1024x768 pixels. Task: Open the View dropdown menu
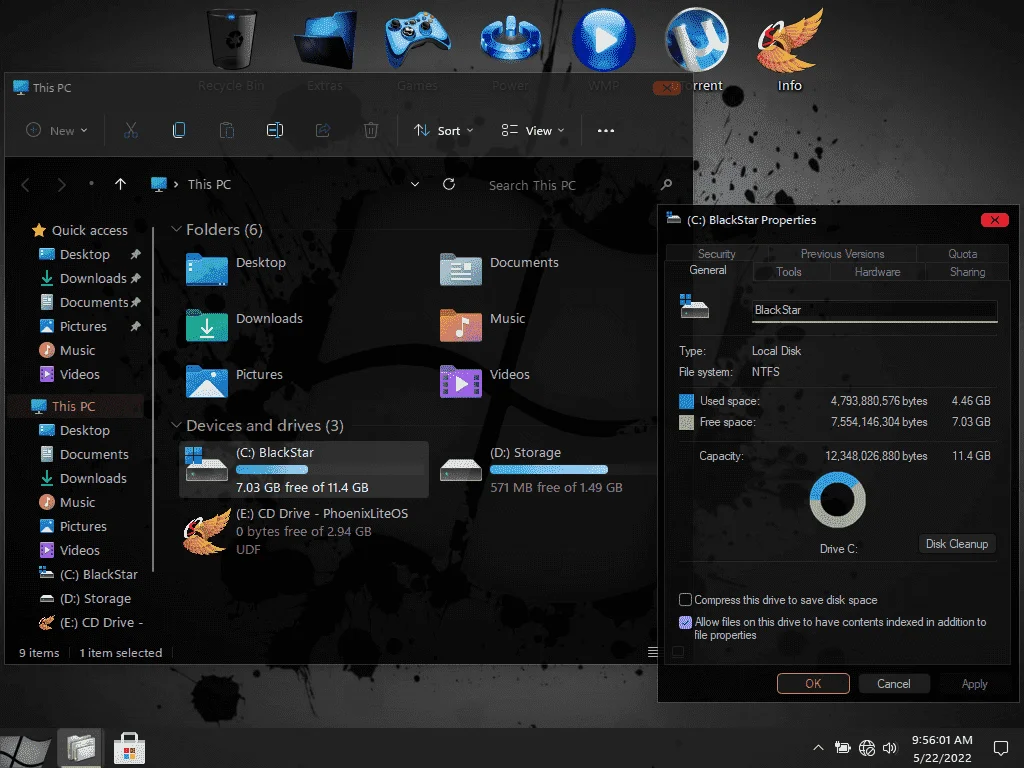533,131
